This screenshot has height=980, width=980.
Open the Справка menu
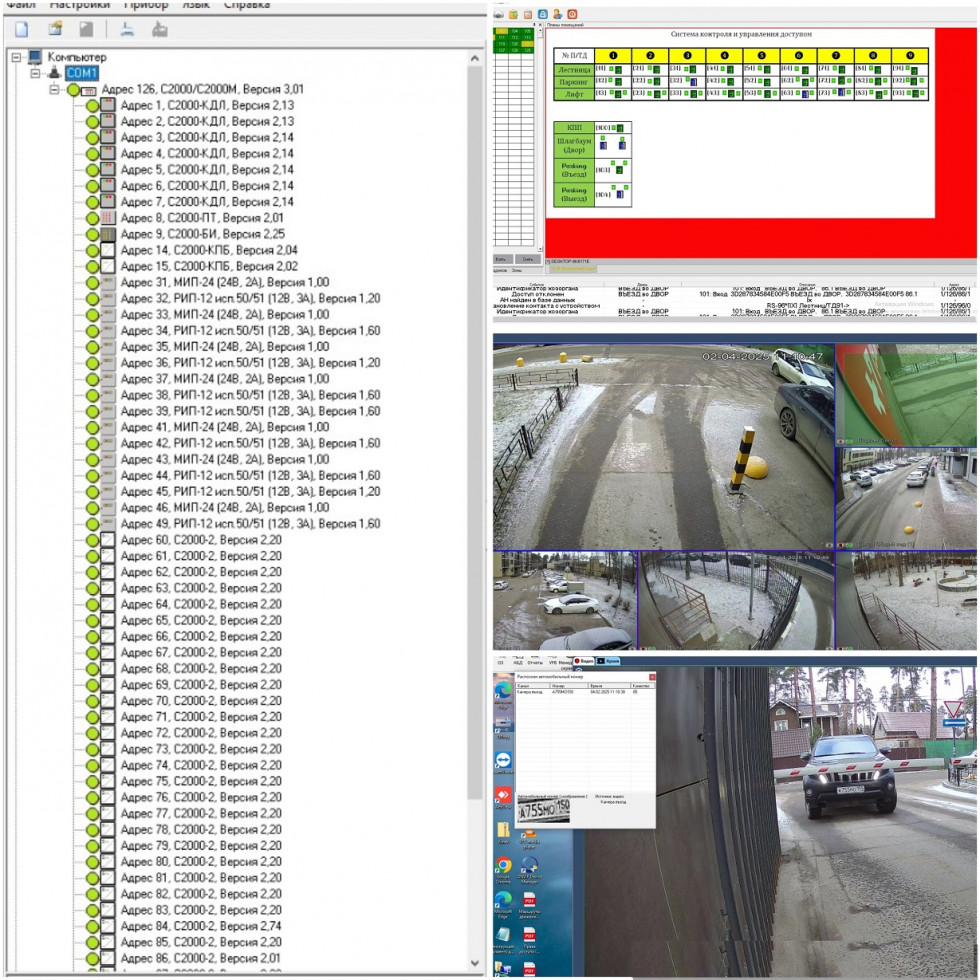pyautogui.click(x=246, y=5)
